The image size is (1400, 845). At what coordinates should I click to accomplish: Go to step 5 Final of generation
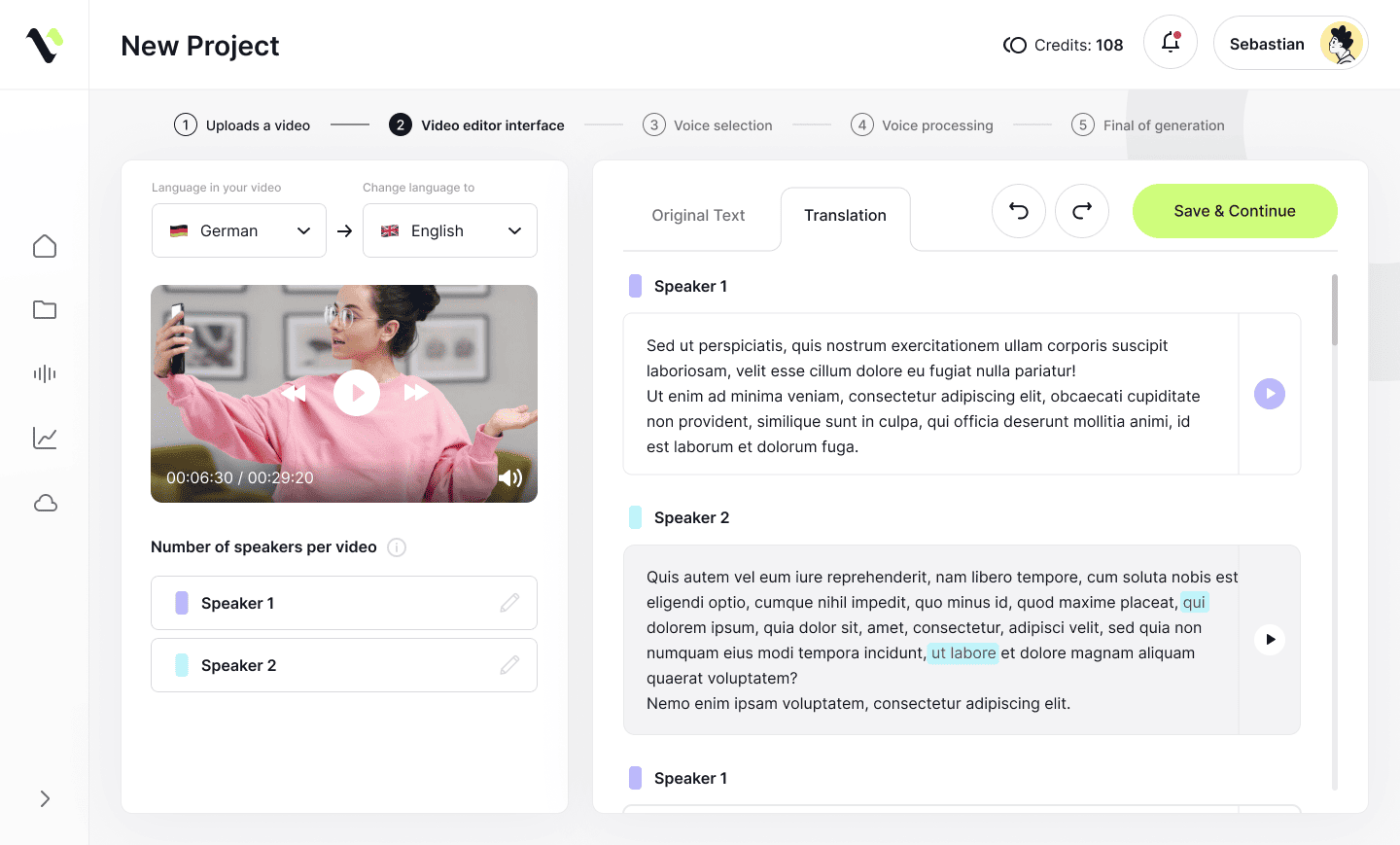[1148, 124]
